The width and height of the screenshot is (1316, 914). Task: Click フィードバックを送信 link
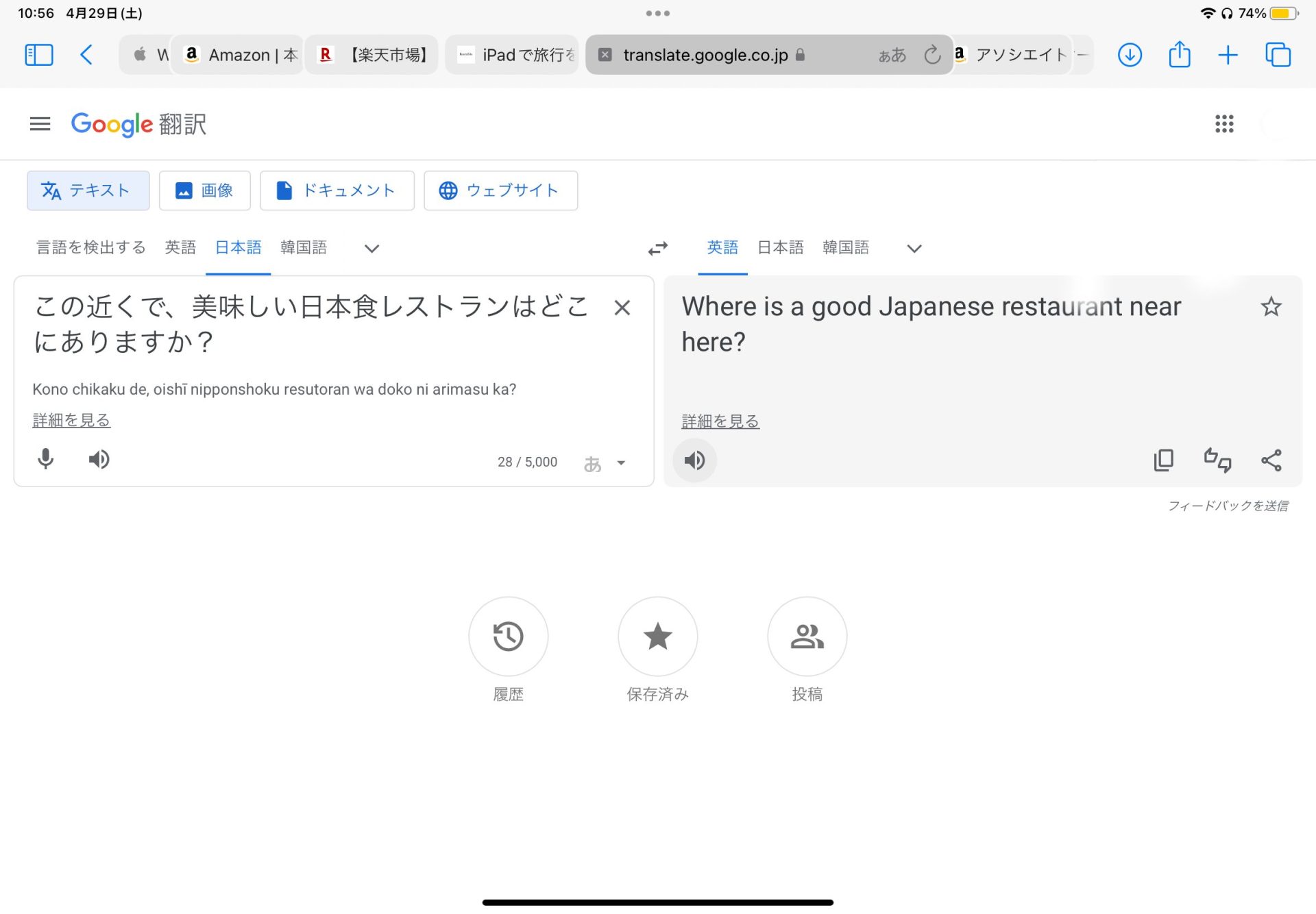coord(1228,506)
